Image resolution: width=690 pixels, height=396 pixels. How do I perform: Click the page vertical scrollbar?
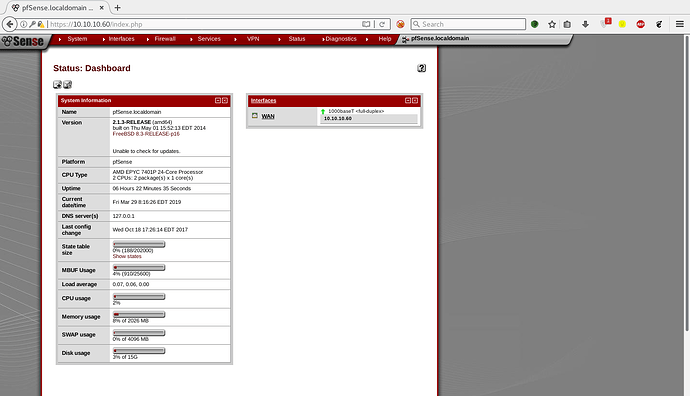point(687,183)
